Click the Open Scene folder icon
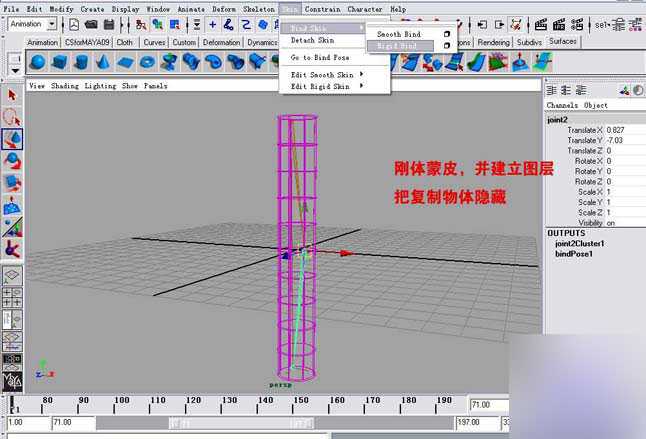The width and height of the screenshot is (646, 439). coord(91,25)
